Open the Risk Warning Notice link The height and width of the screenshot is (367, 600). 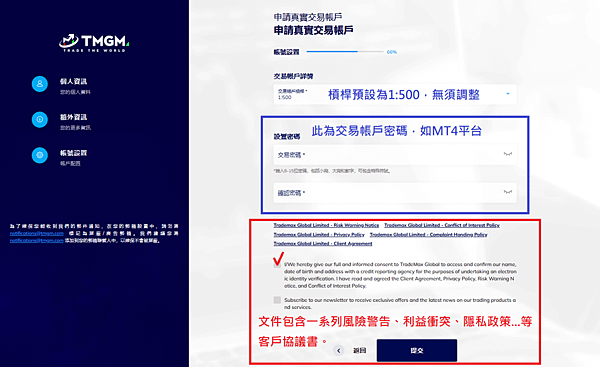point(326,225)
